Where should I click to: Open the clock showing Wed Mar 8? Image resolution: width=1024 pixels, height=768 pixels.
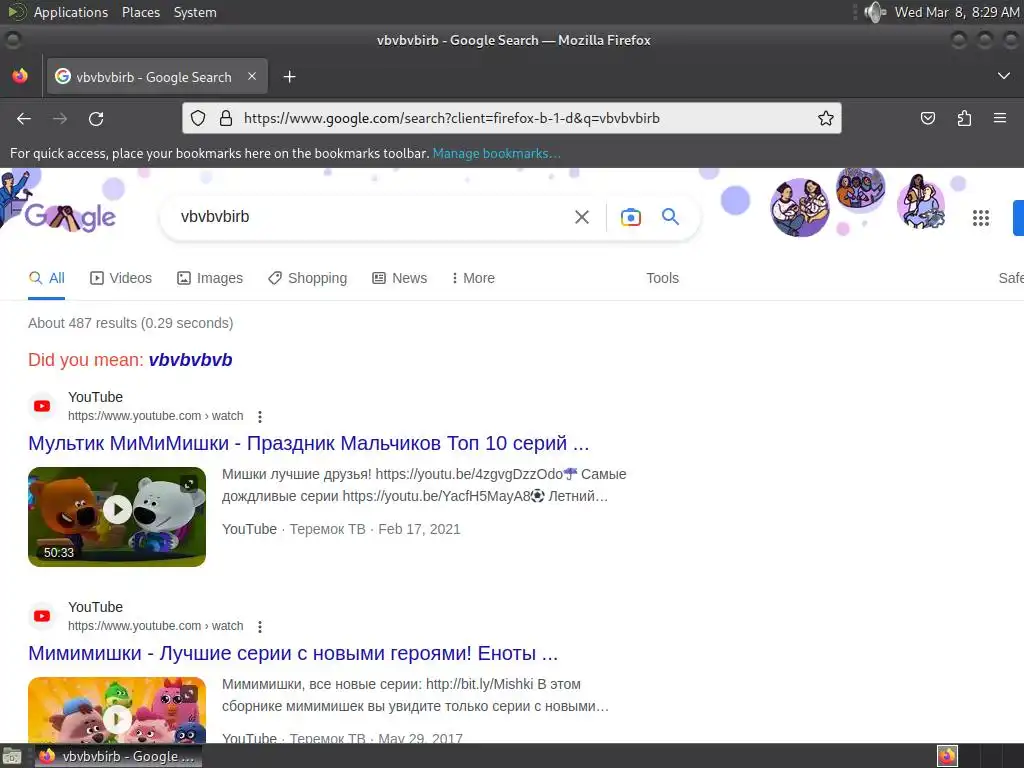click(957, 12)
